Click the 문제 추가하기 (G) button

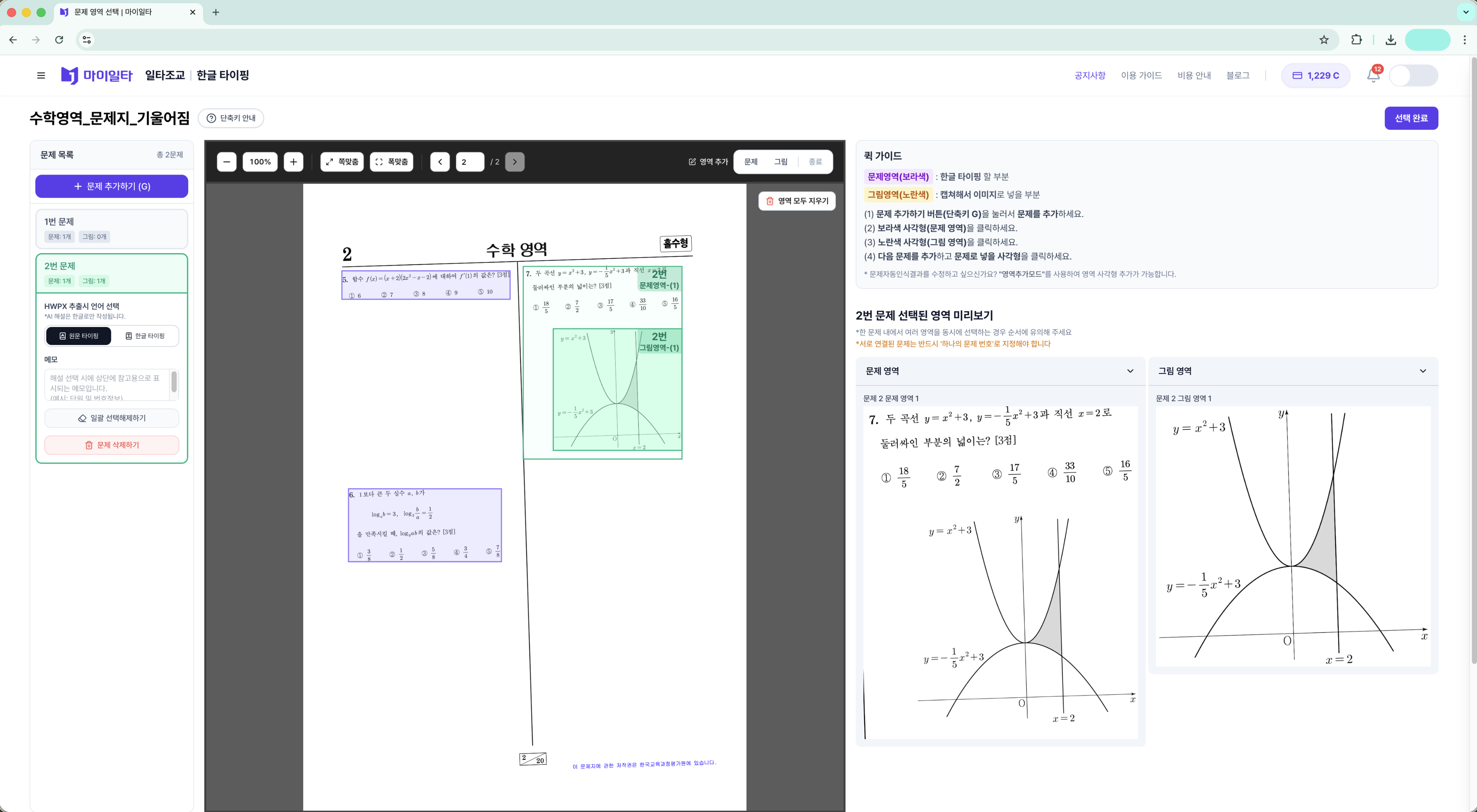(x=112, y=186)
